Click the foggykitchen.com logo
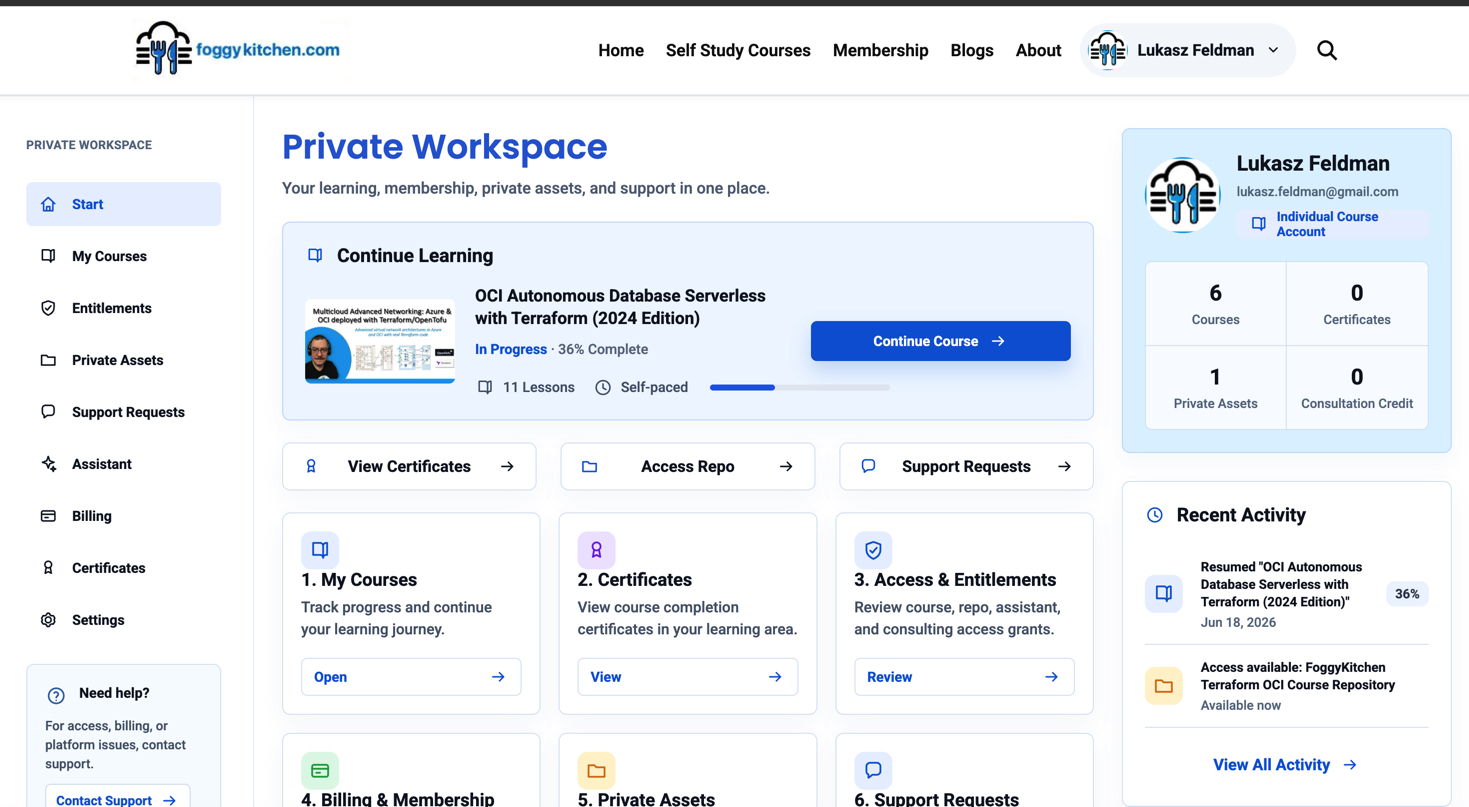Screen dimensions: 1469x807 (238, 49)
